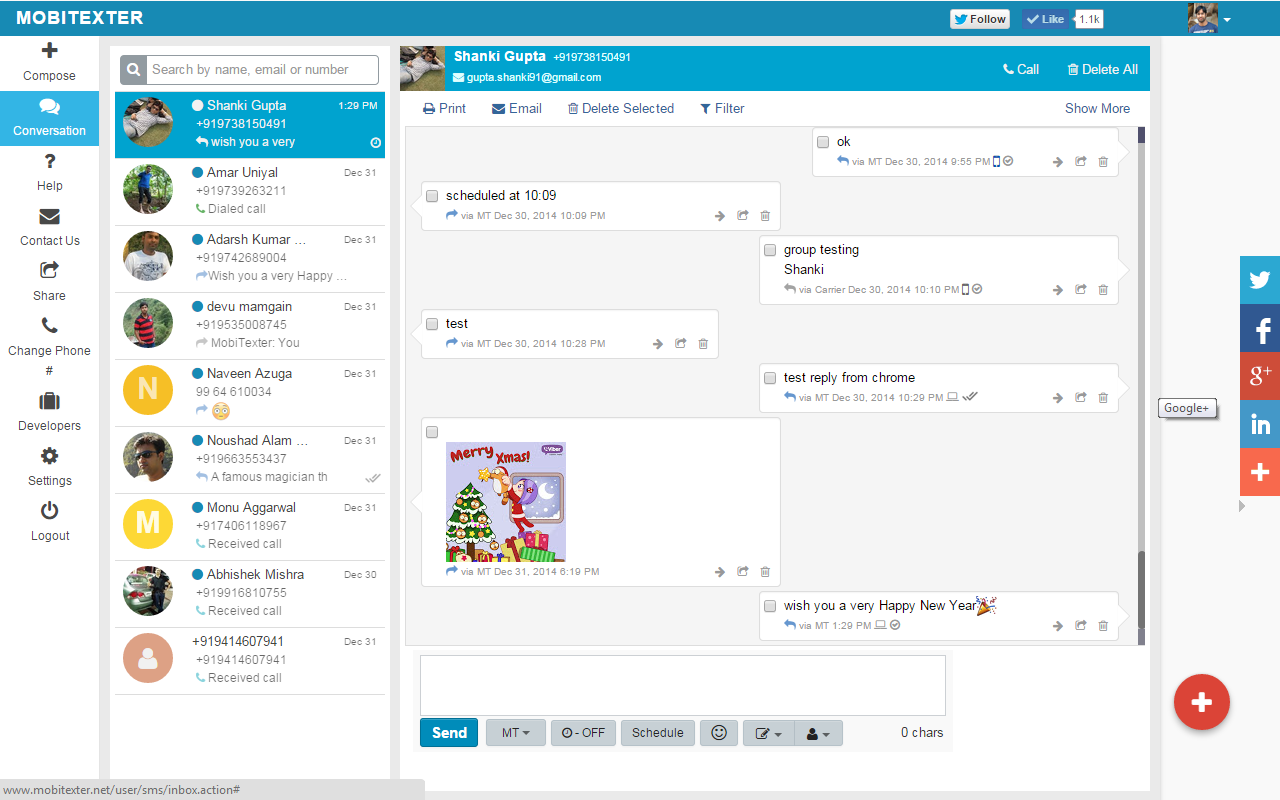Open Developers briefcase icon
This screenshot has height=800, width=1280.
[x=49, y=401]
